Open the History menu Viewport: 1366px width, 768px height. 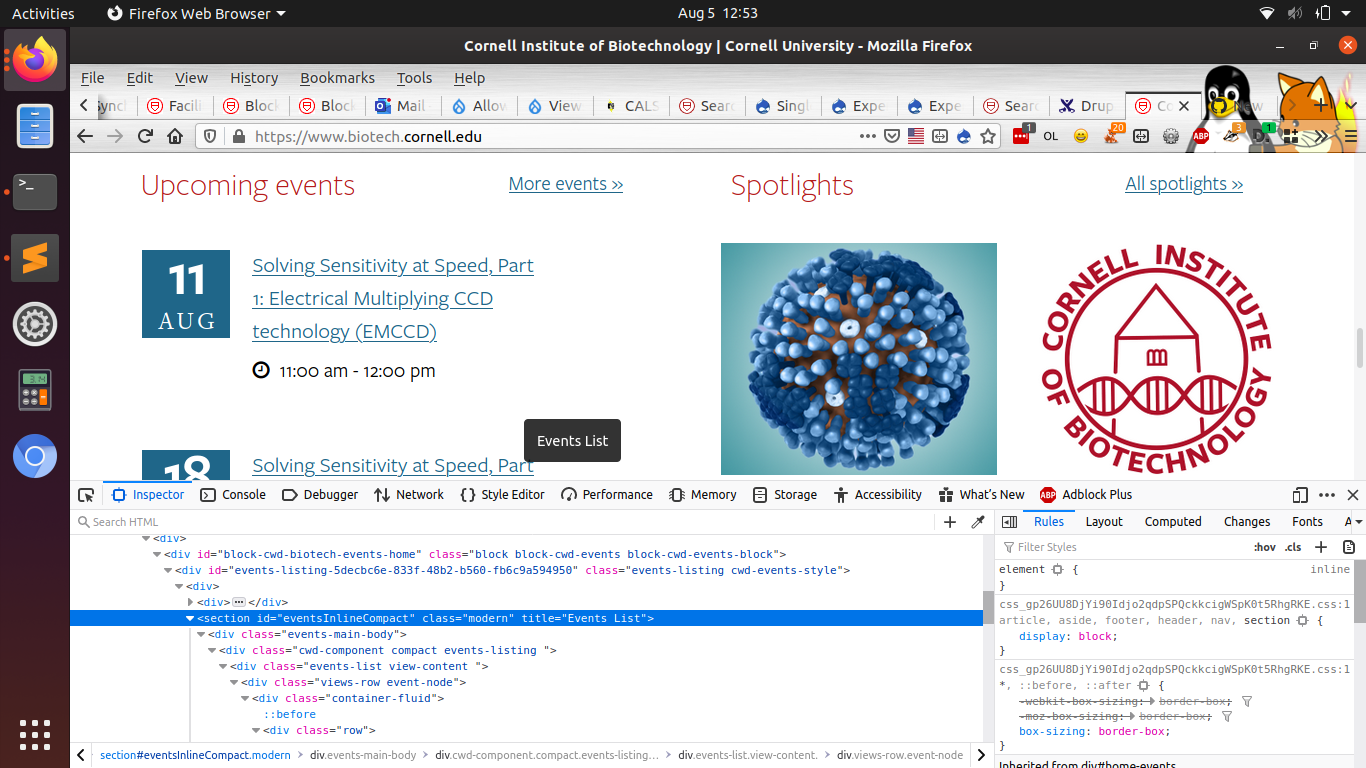click(x=254, y=78)
